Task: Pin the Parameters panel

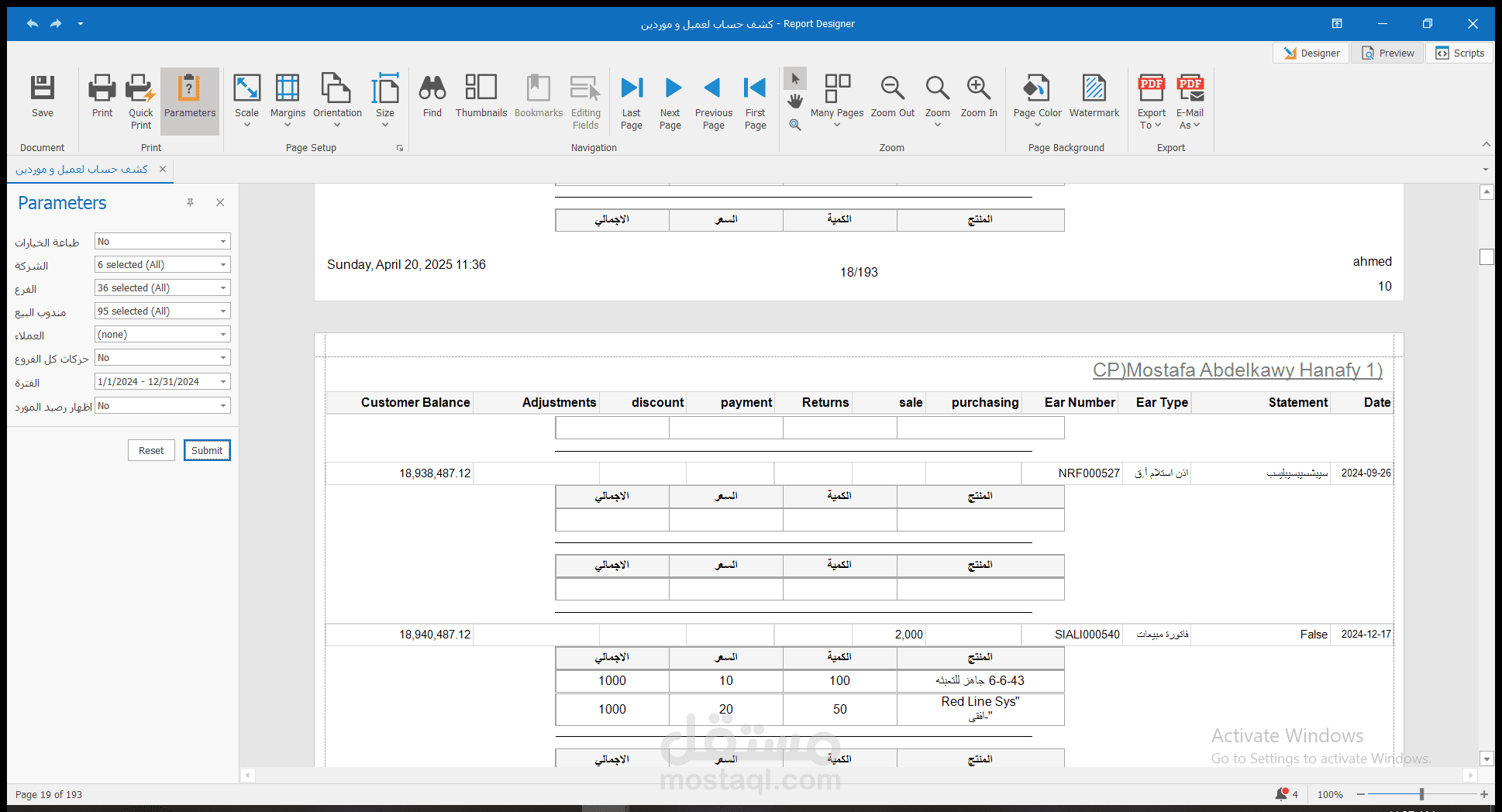Action: (190, 202)
